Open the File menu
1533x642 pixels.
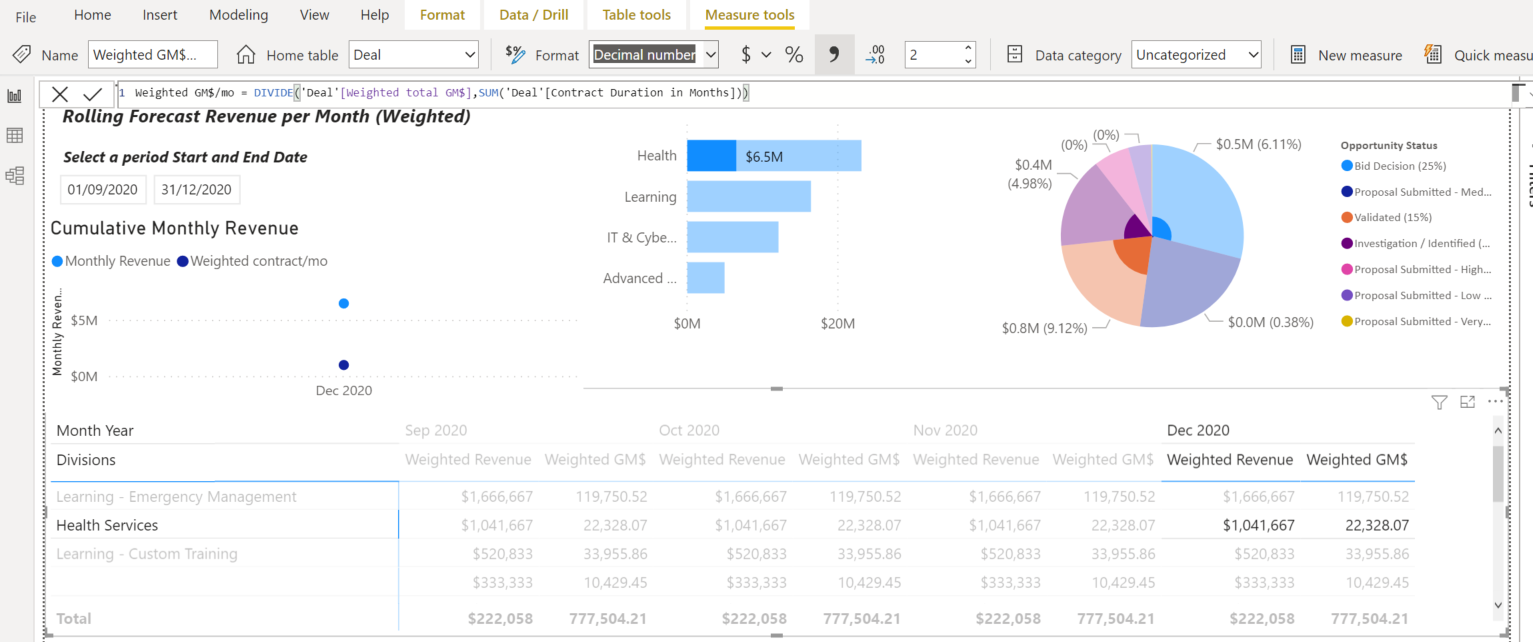click(25, 16)
